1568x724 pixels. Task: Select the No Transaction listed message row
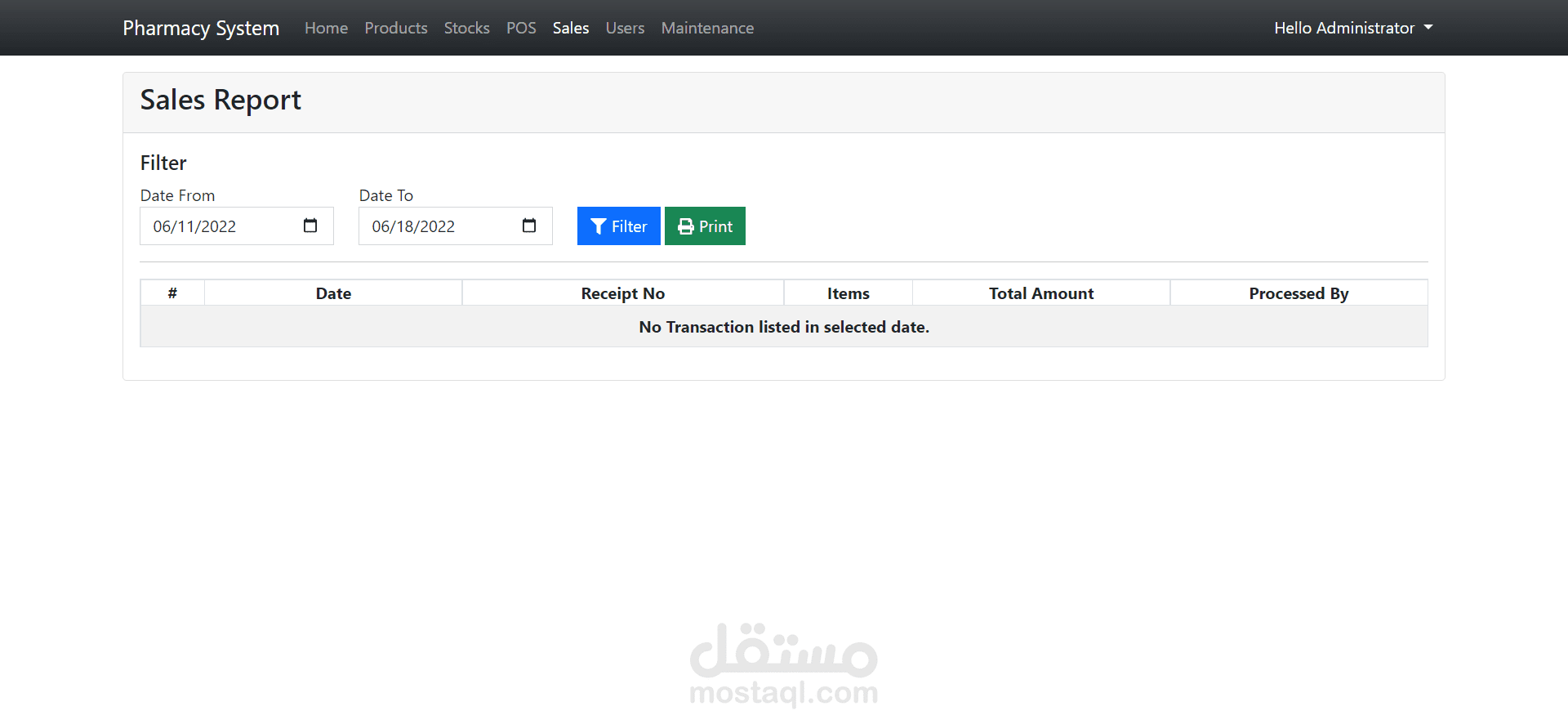(784, 327)
